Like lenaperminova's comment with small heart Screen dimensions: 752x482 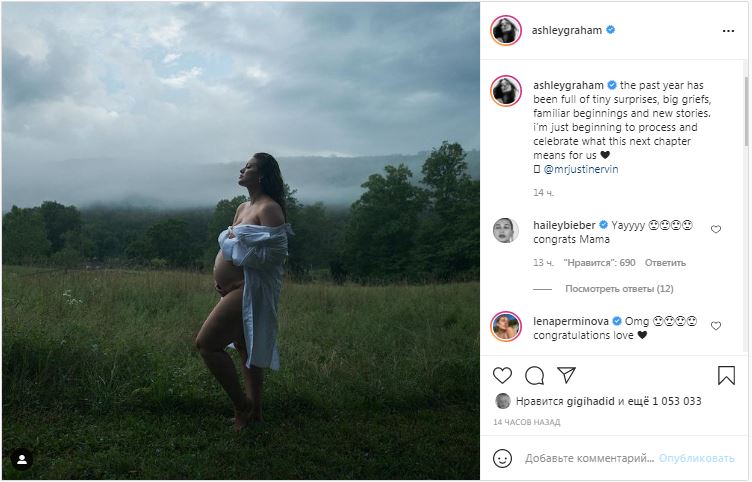tap(716, 326)
